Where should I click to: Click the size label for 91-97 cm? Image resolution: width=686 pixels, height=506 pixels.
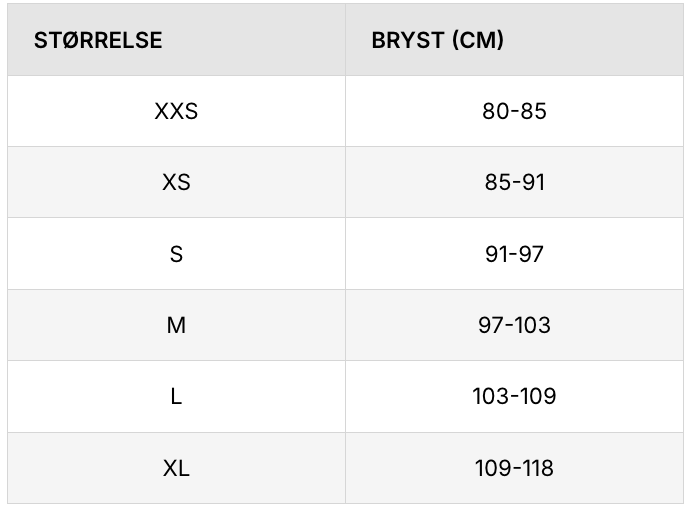click(176, 254)
